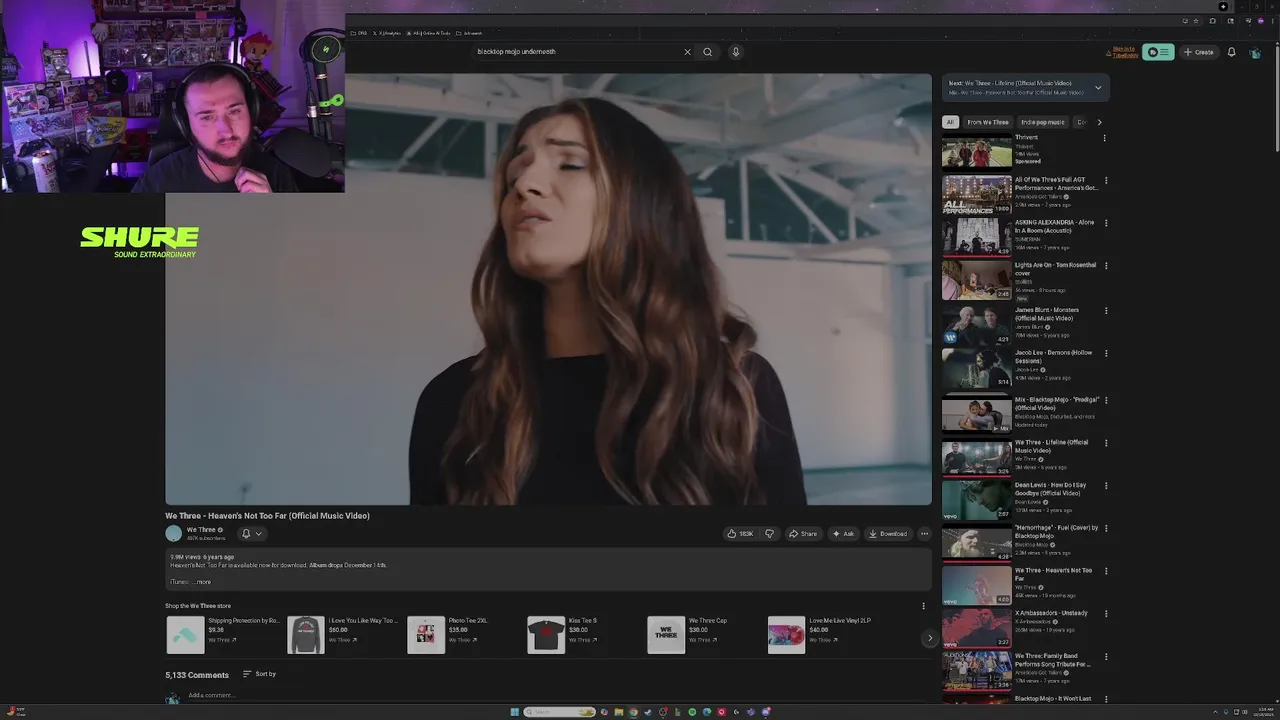
Task: Select the All filter chip
Action: tap(950, 122)
